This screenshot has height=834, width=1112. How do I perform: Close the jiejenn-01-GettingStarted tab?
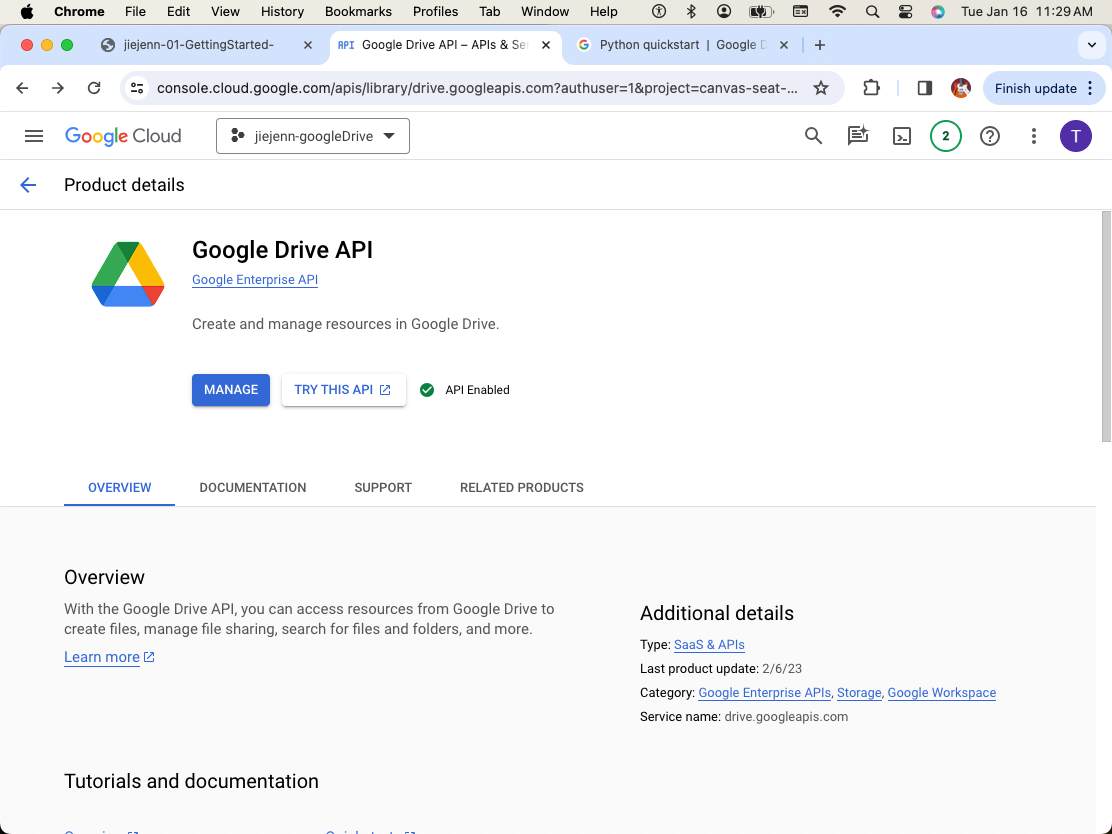pyautogui.click(x=308, y=45)
